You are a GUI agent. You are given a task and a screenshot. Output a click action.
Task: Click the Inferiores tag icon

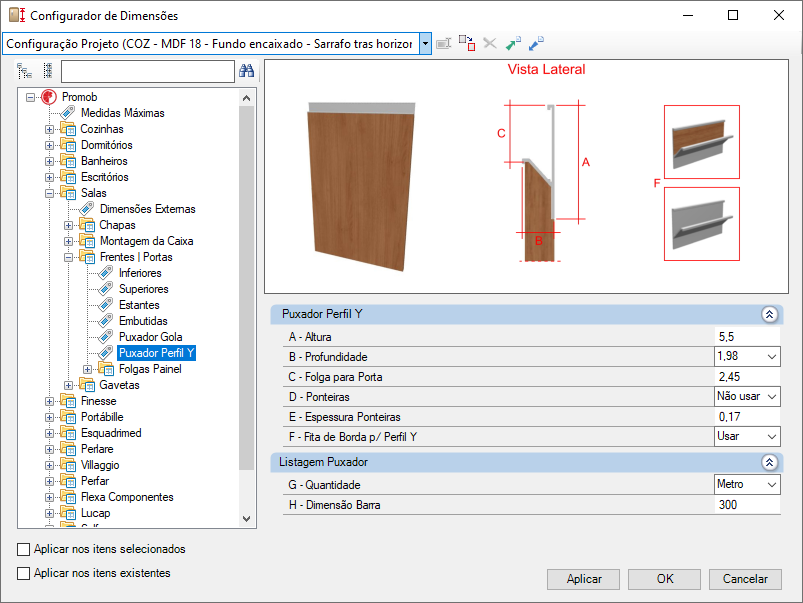click(105, 273)
